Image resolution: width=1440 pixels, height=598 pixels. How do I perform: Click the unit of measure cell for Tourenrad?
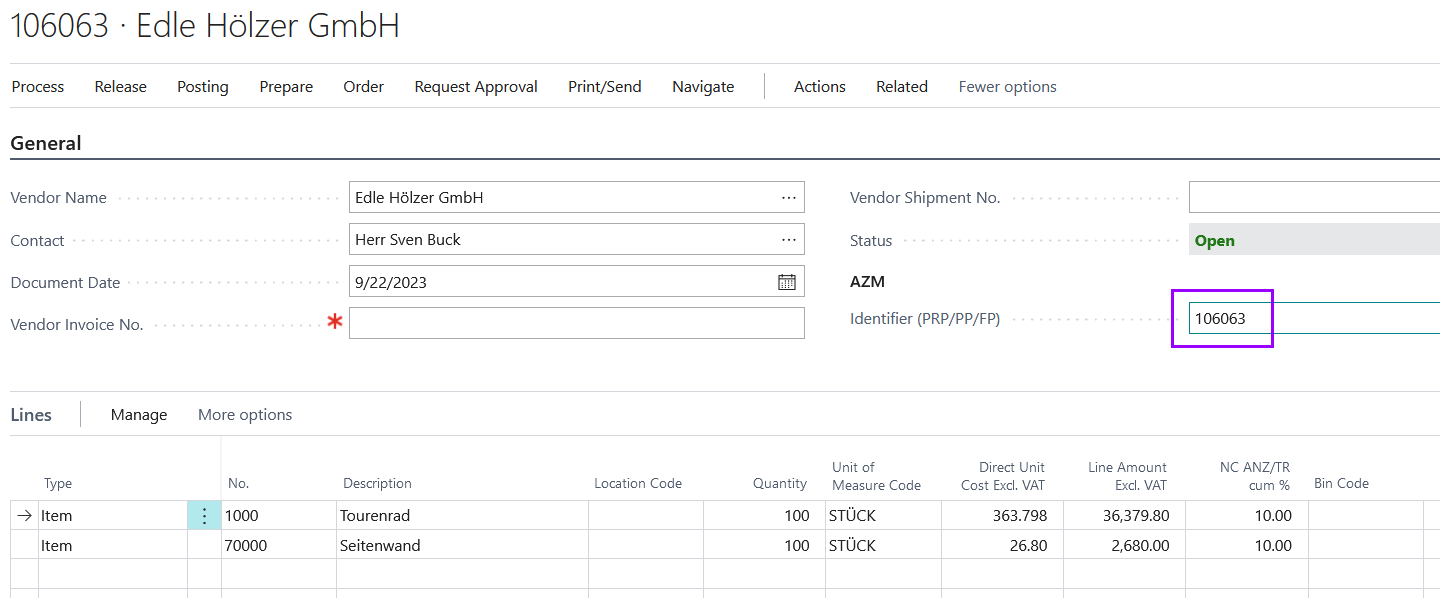click(884, 516)
